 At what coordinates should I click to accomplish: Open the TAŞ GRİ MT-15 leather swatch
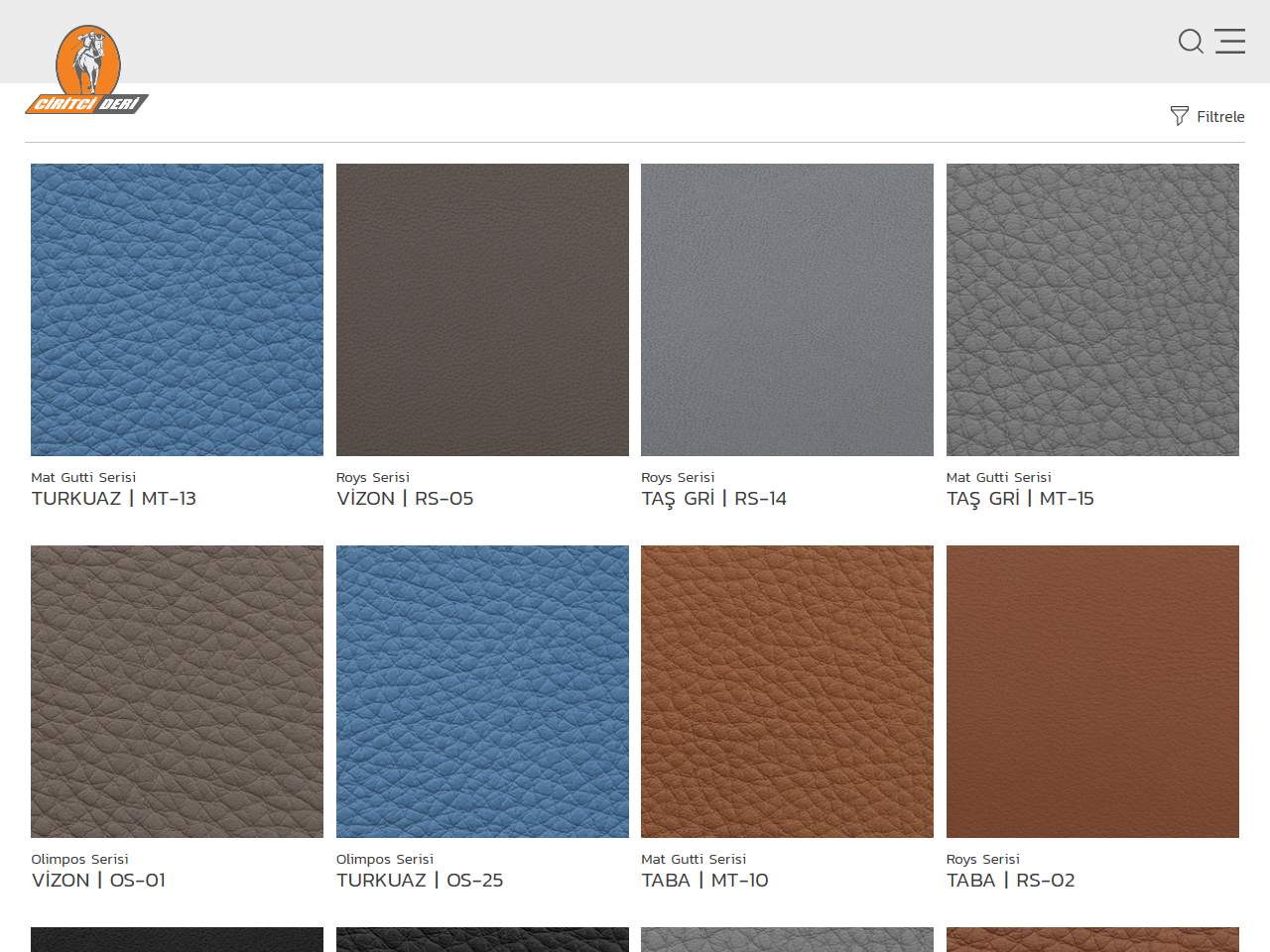coord(1092,309)
